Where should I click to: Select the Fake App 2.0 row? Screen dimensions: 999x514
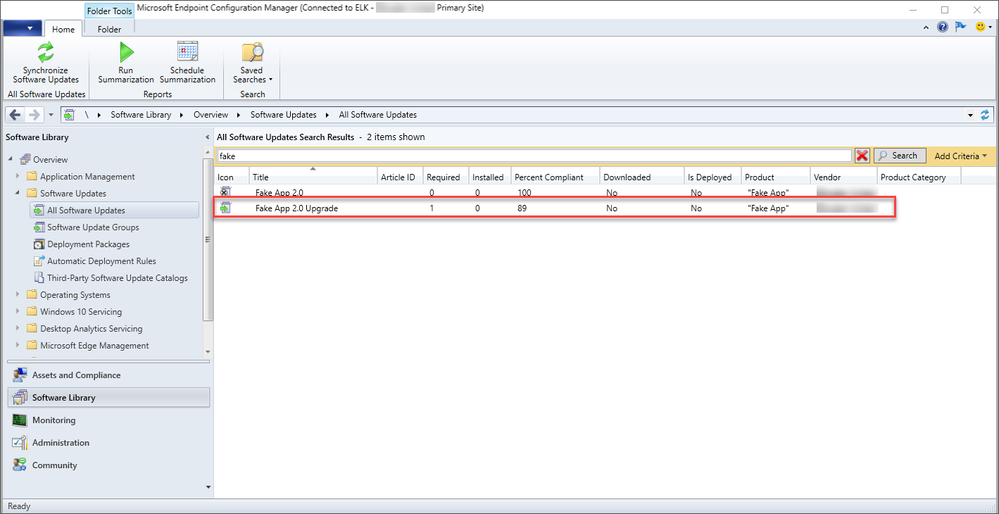click(552, 192)
